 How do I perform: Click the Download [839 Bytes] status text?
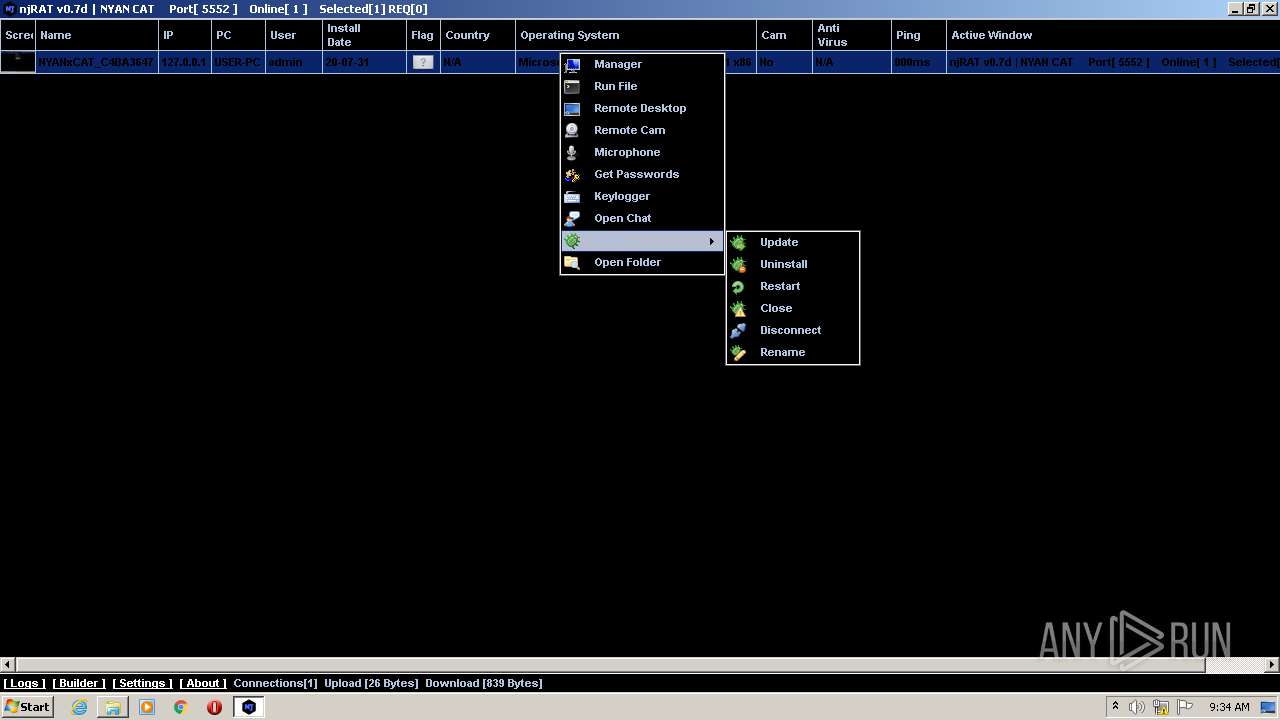pyautogui.click(x=484, y=683)
